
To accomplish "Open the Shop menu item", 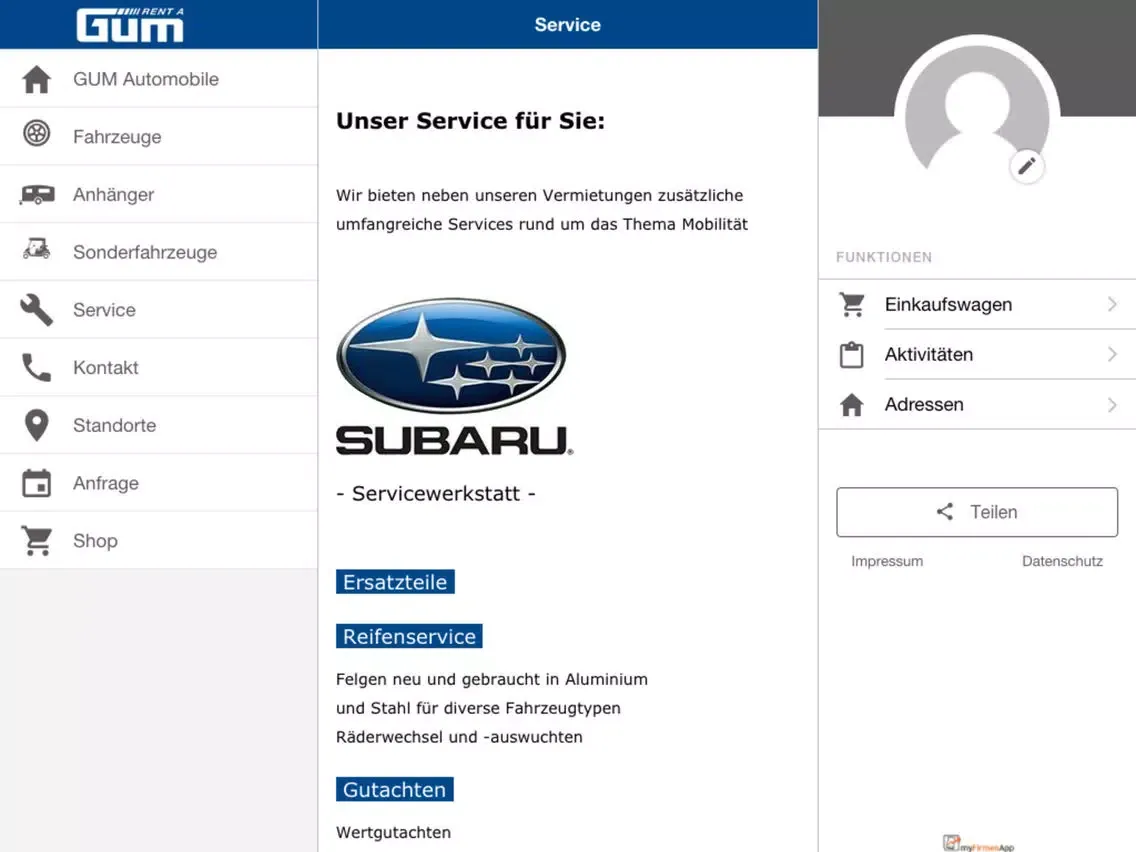I will tap(159, 540).
